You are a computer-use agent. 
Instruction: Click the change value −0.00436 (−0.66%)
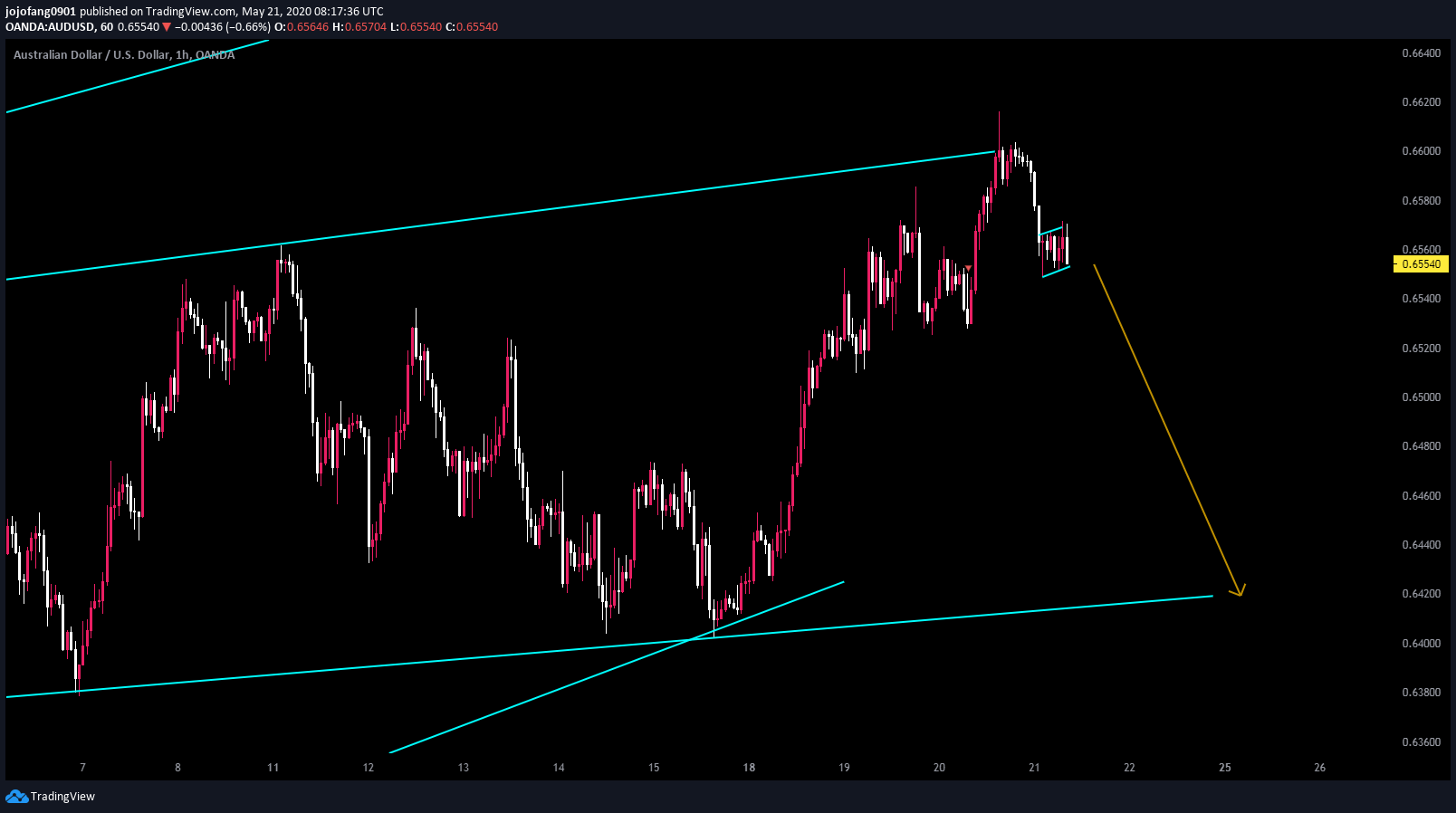click(222, 27)
